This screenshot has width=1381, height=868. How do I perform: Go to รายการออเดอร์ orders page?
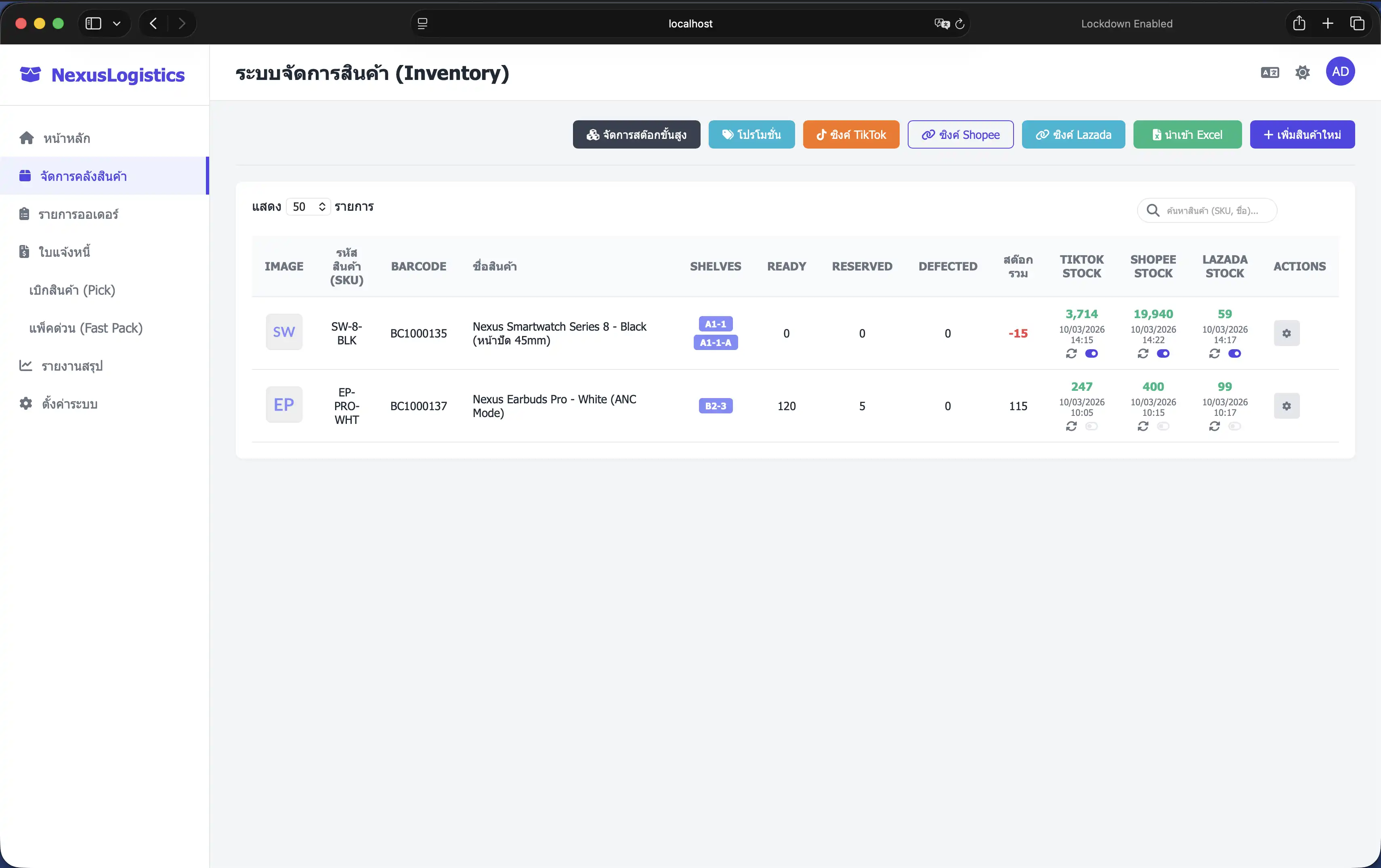tap(78, 214)
